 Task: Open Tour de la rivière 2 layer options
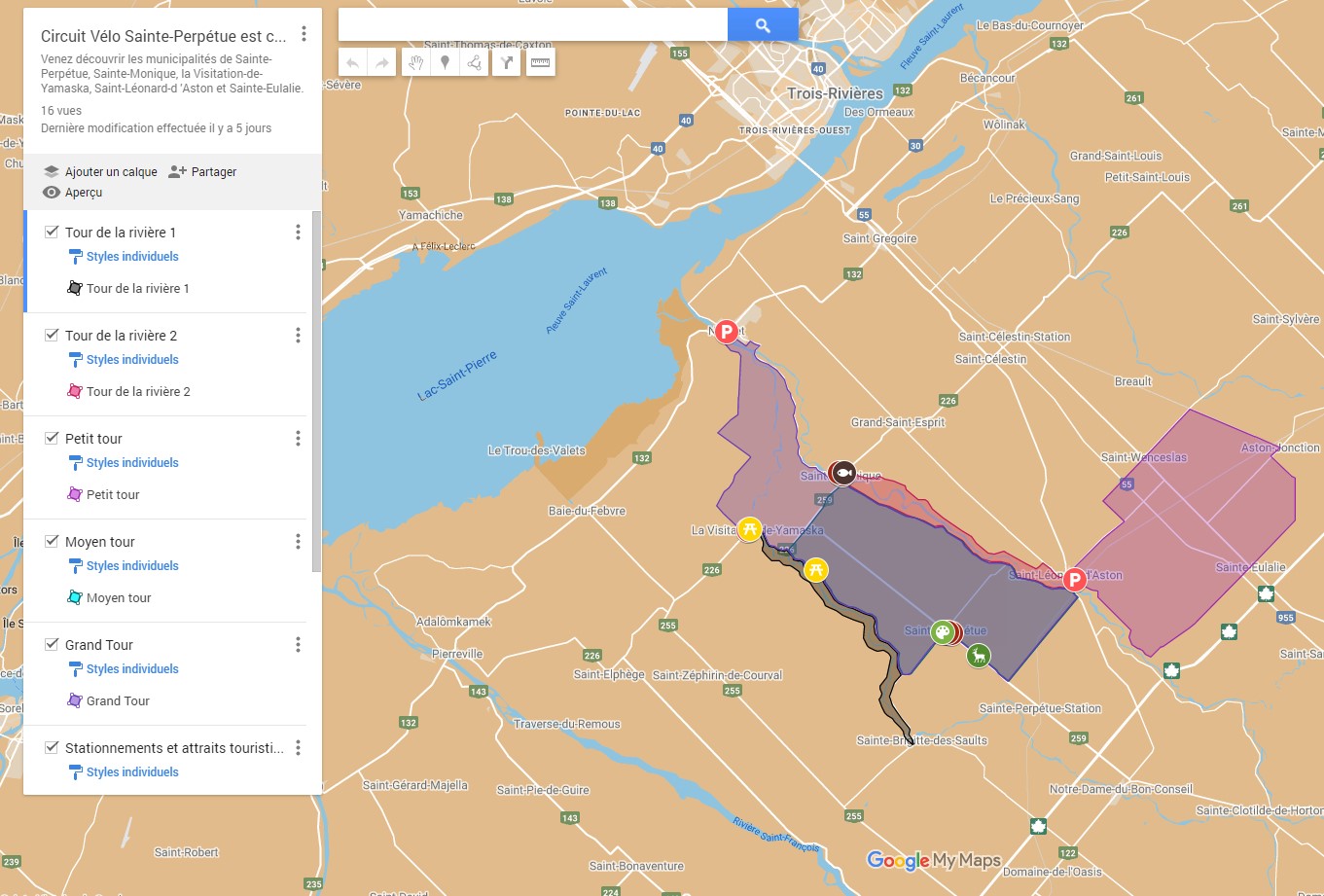298,336
